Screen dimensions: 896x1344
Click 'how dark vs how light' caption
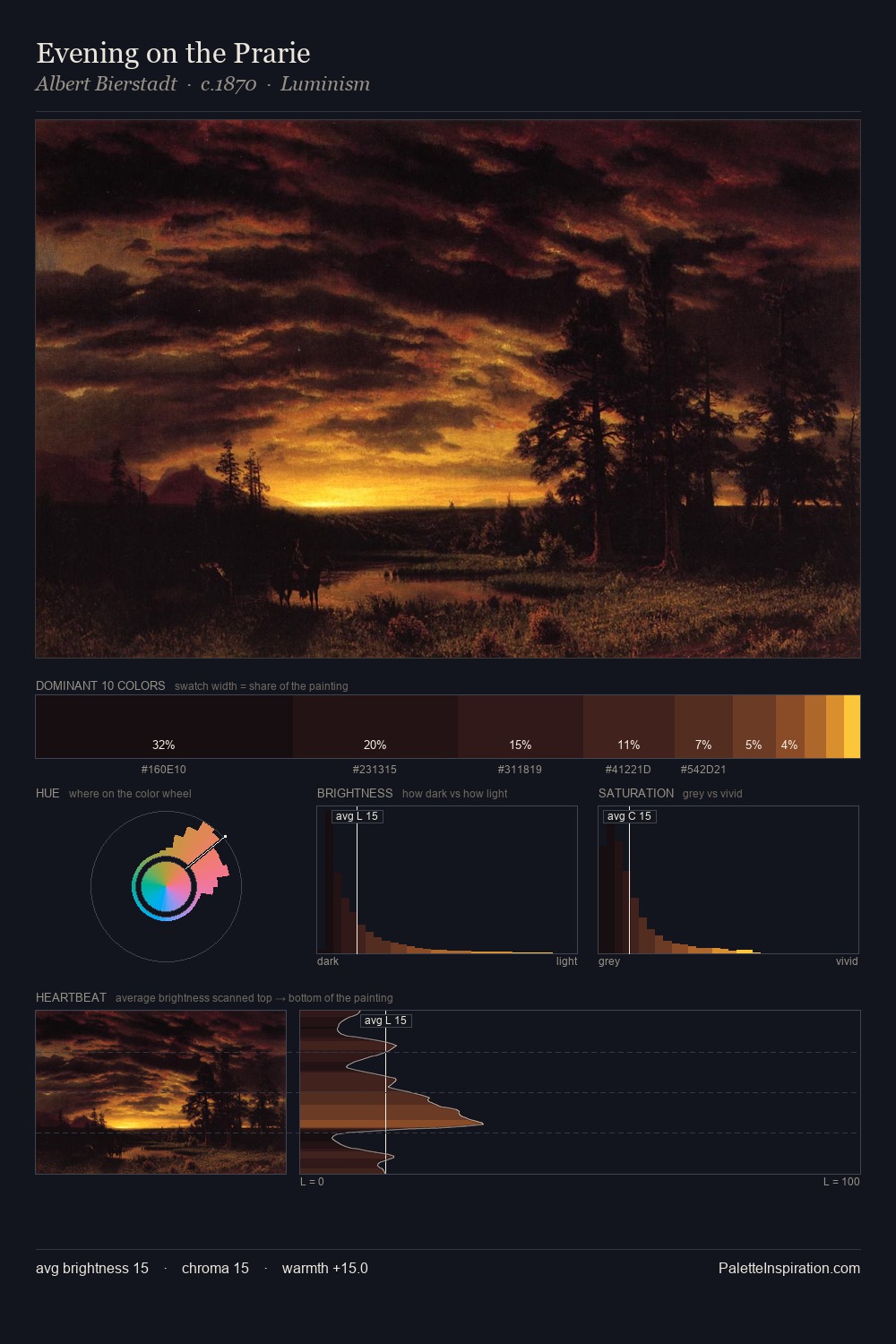pyautogui.click(x=455, y=794)
